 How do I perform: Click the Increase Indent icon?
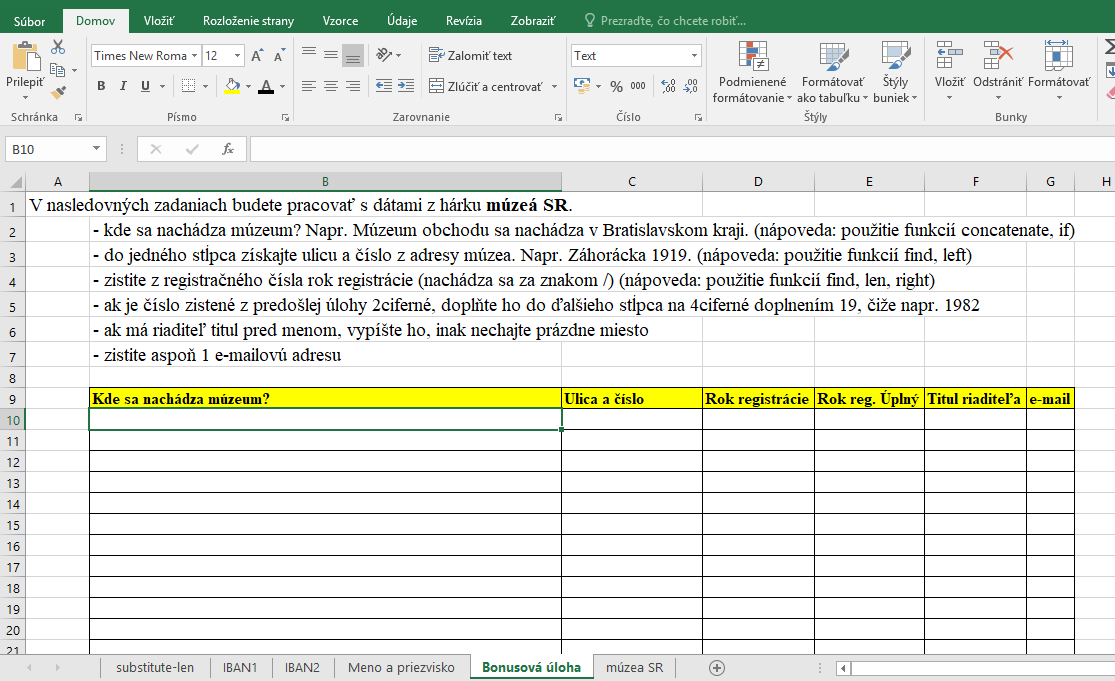405,87
